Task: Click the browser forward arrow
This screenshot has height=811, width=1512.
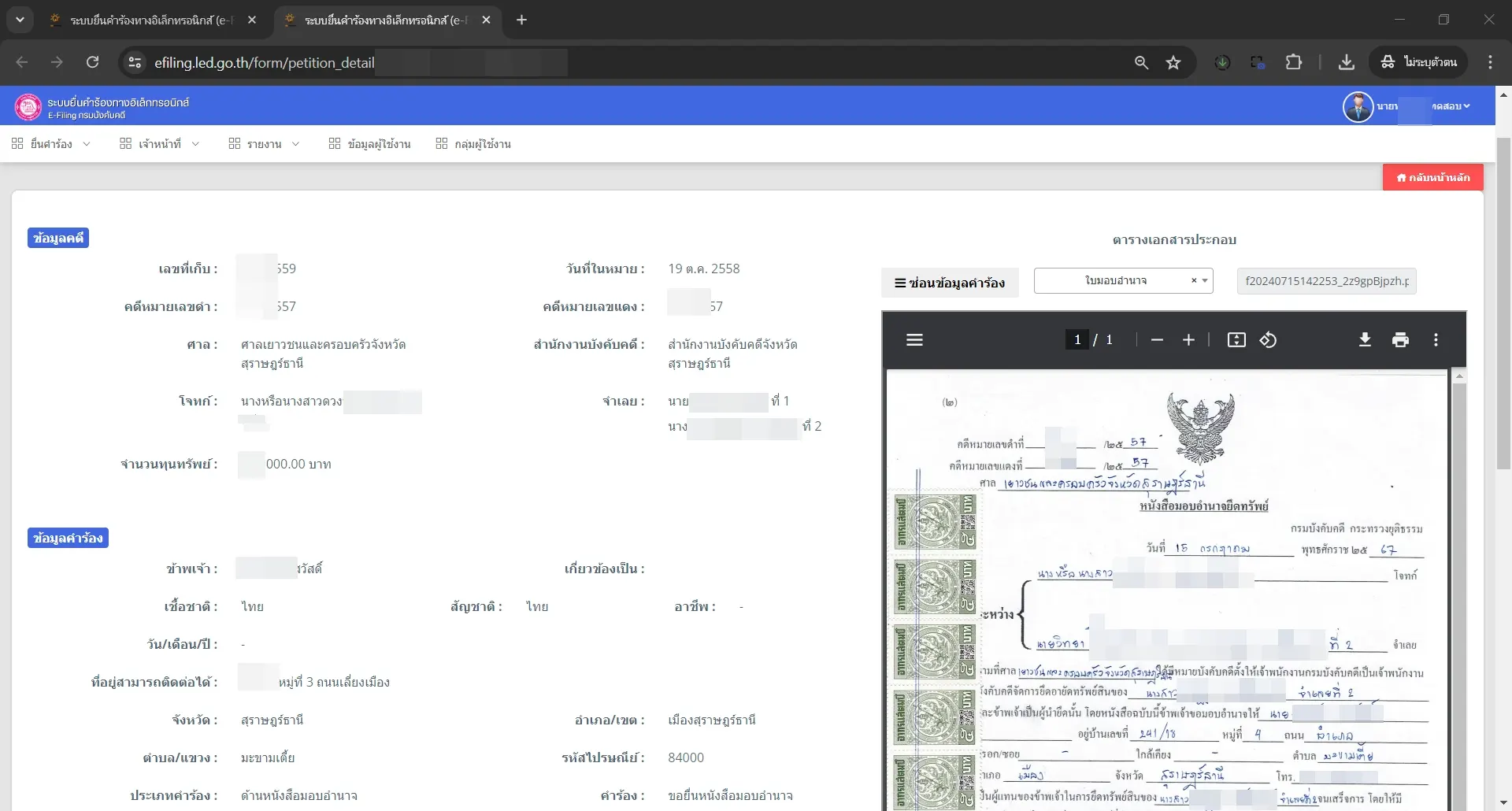Action: point(57,62)
